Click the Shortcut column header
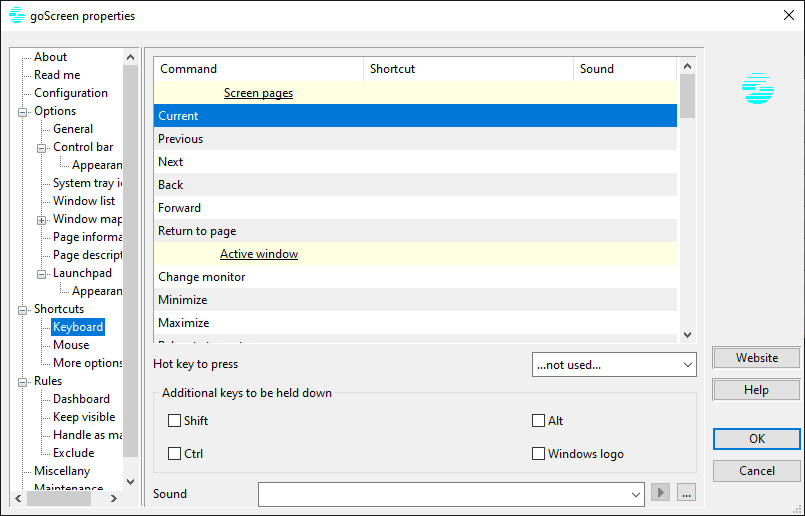 [468, 69]
